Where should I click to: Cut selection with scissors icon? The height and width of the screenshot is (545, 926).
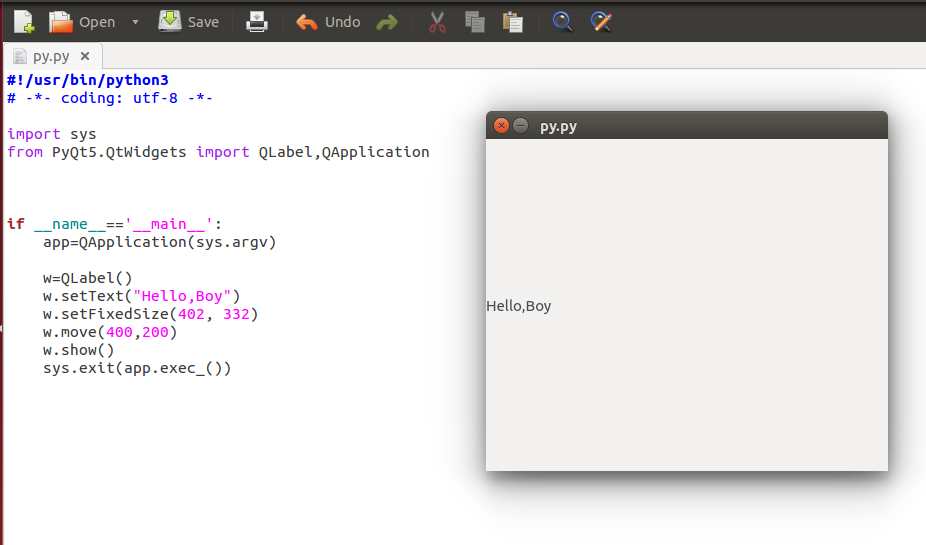point(437,22)
